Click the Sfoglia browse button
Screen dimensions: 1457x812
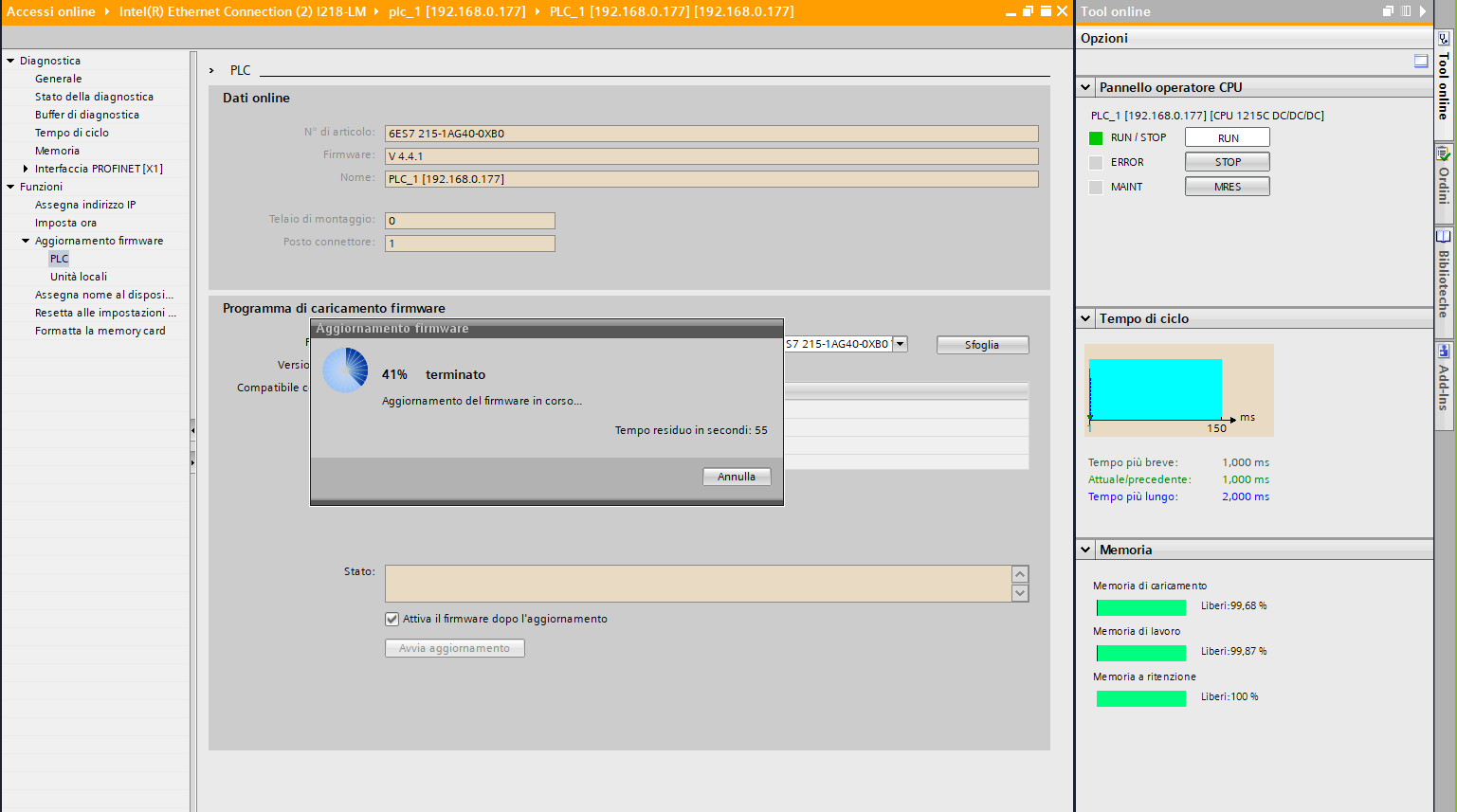(982, 344)
